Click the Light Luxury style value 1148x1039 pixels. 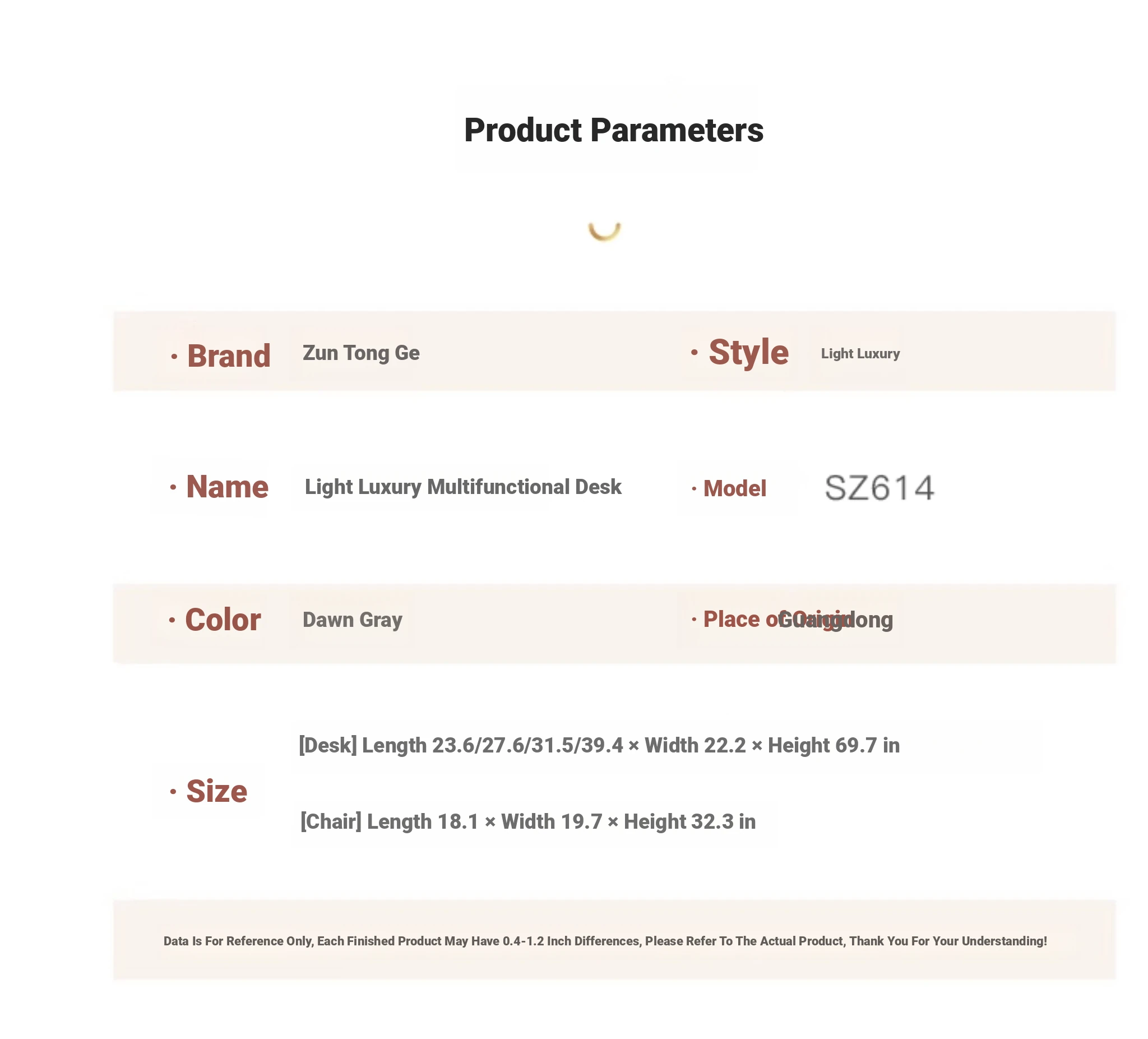pos(860,354)
